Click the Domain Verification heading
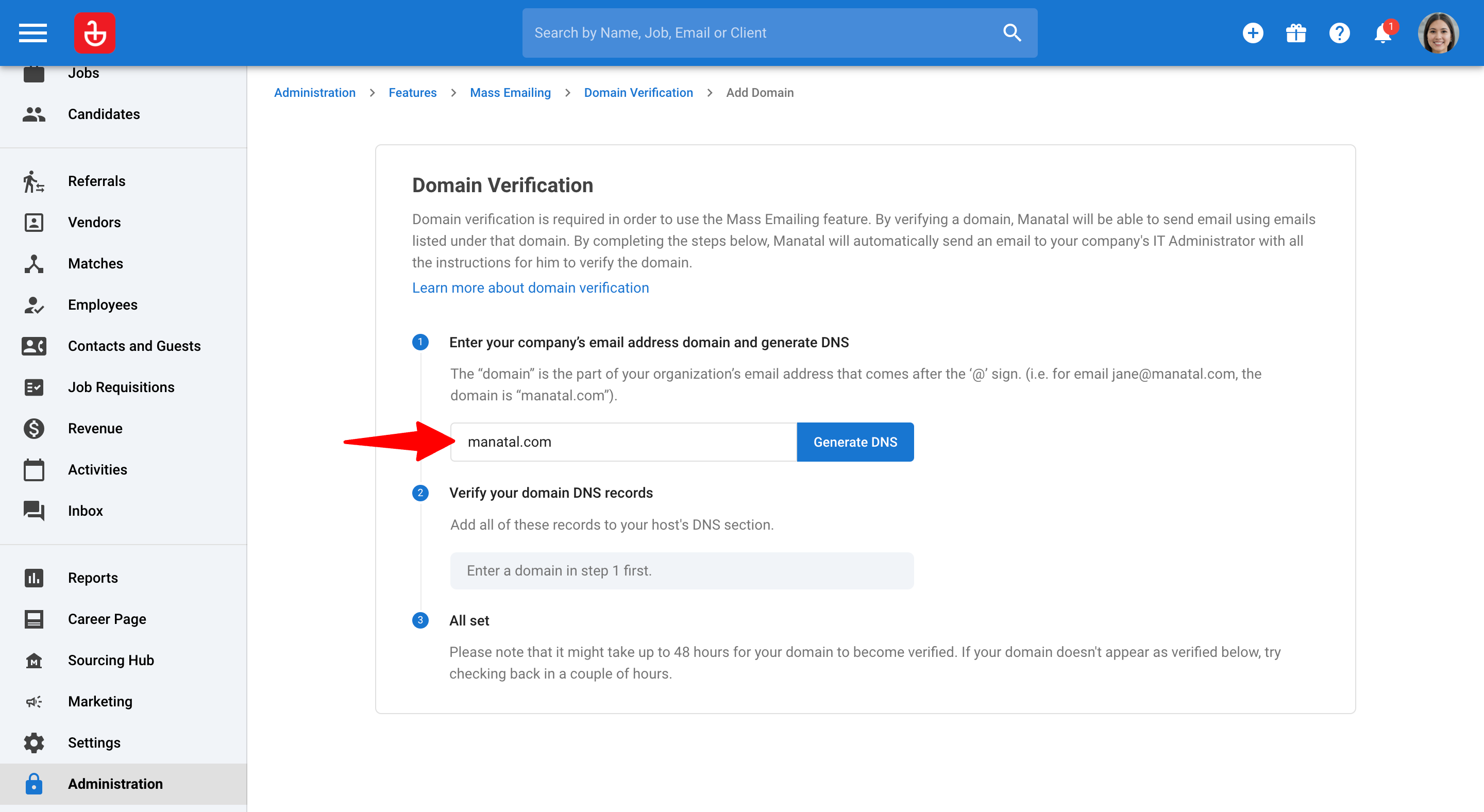The height and width of the screenshot is (812, 1484). [x=502, y=185]
